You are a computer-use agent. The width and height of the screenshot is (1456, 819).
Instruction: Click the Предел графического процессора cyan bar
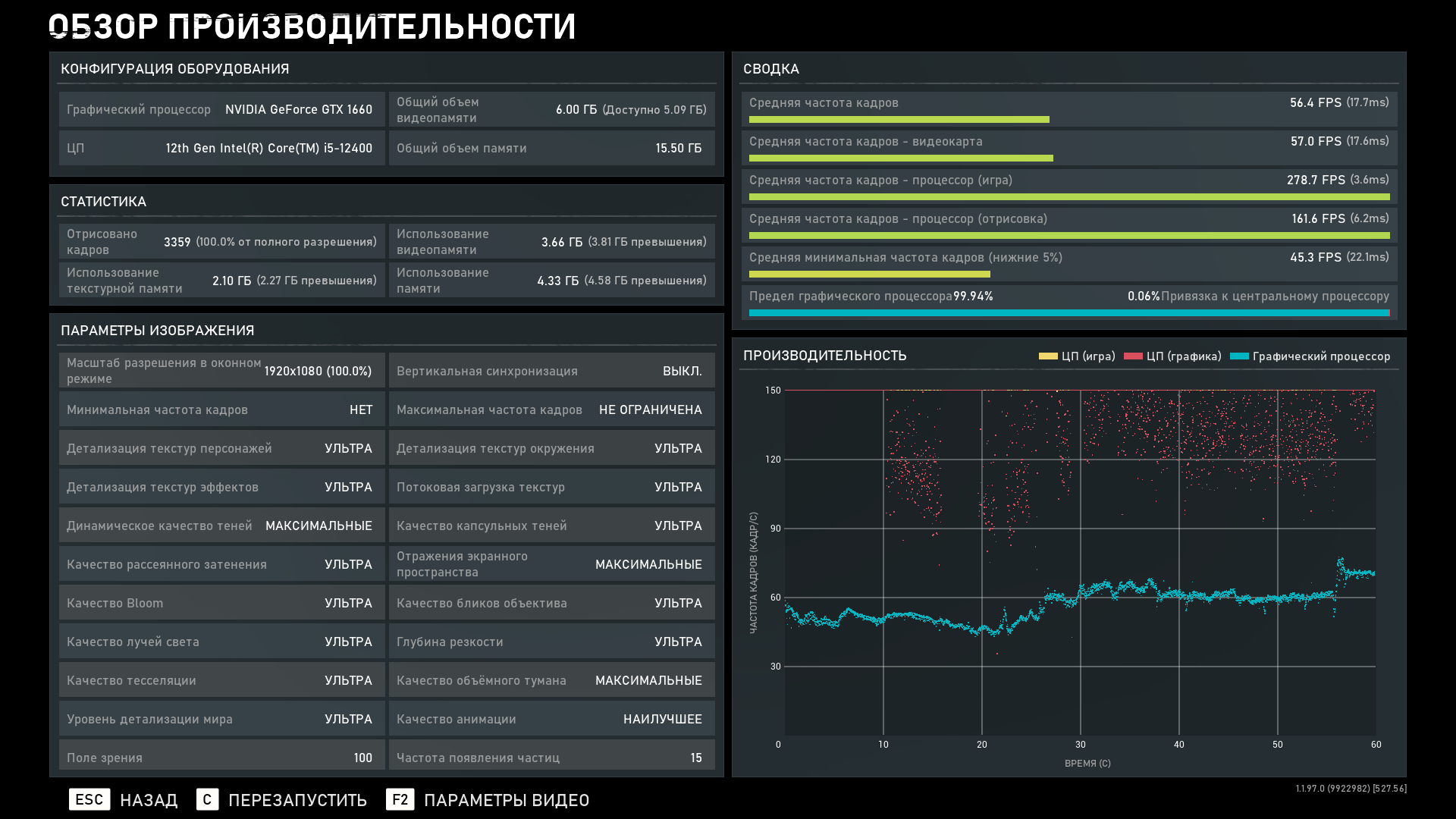click(x=1068, y=312)
